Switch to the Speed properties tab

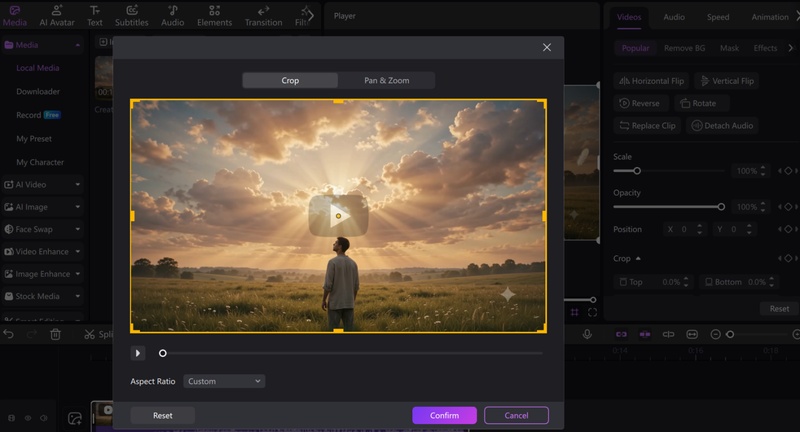[x=718, y=17]
